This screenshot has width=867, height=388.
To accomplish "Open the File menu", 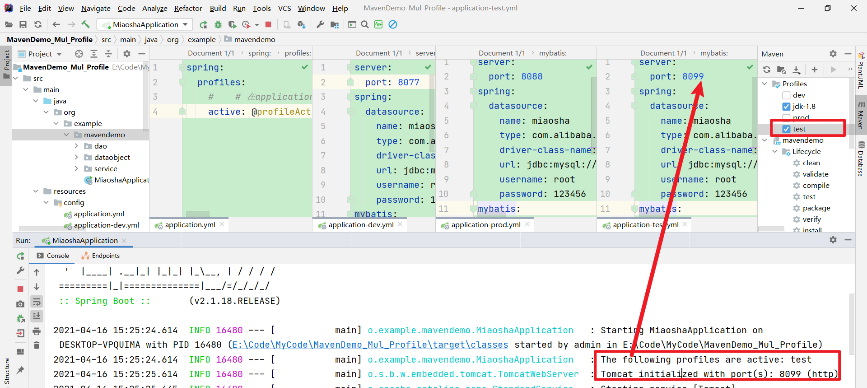I will coord(25,8).
